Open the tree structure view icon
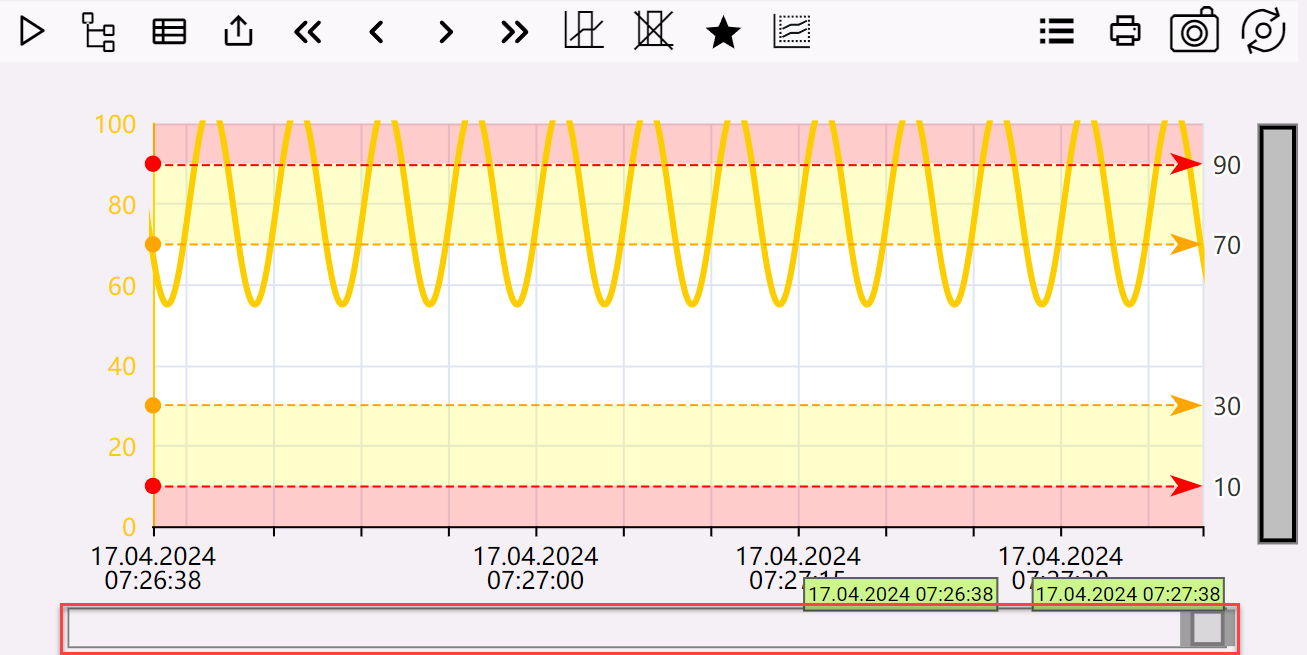This screenshot has height=655, width=1307. (98, 32)
